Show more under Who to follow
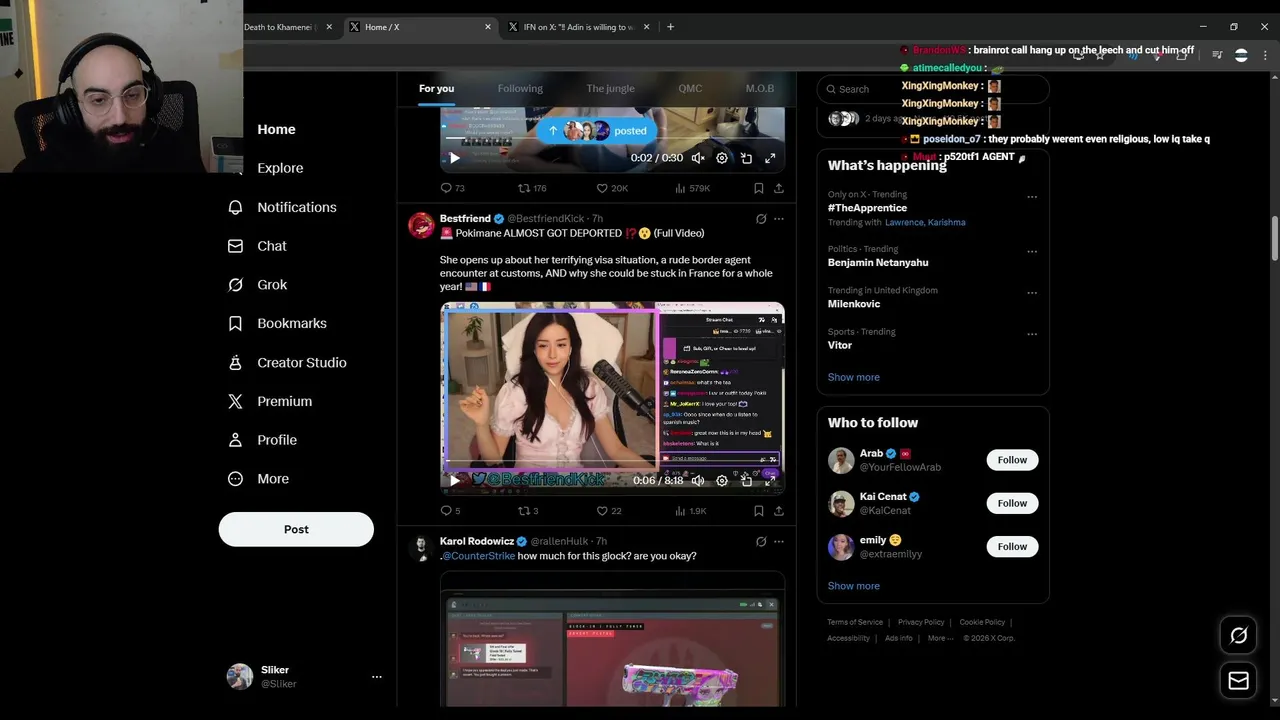 tap(854, 586)
